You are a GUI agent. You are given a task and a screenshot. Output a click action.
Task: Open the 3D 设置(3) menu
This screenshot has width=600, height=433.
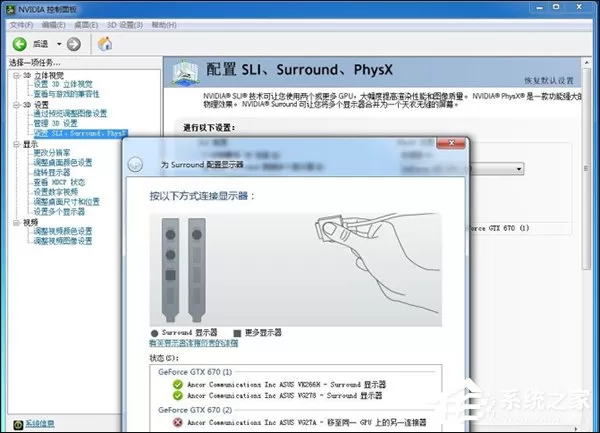pyautogui.click(x=125, y=25)
